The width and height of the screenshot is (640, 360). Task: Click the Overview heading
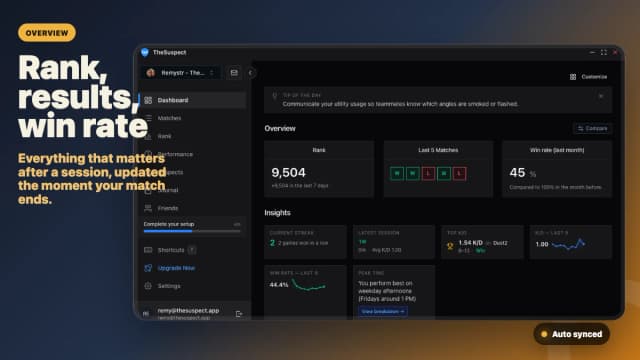pyautogui.click(x=280, y=128)
